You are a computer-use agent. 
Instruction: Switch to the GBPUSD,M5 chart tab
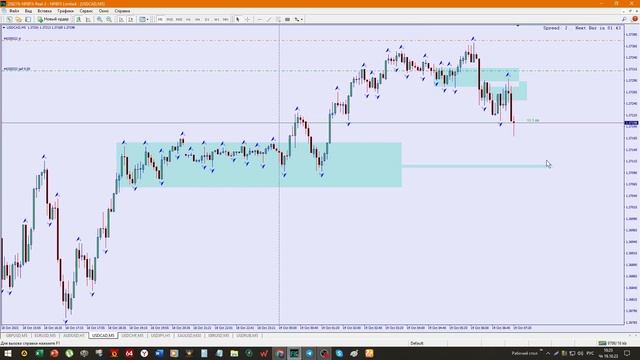point(17,336)
